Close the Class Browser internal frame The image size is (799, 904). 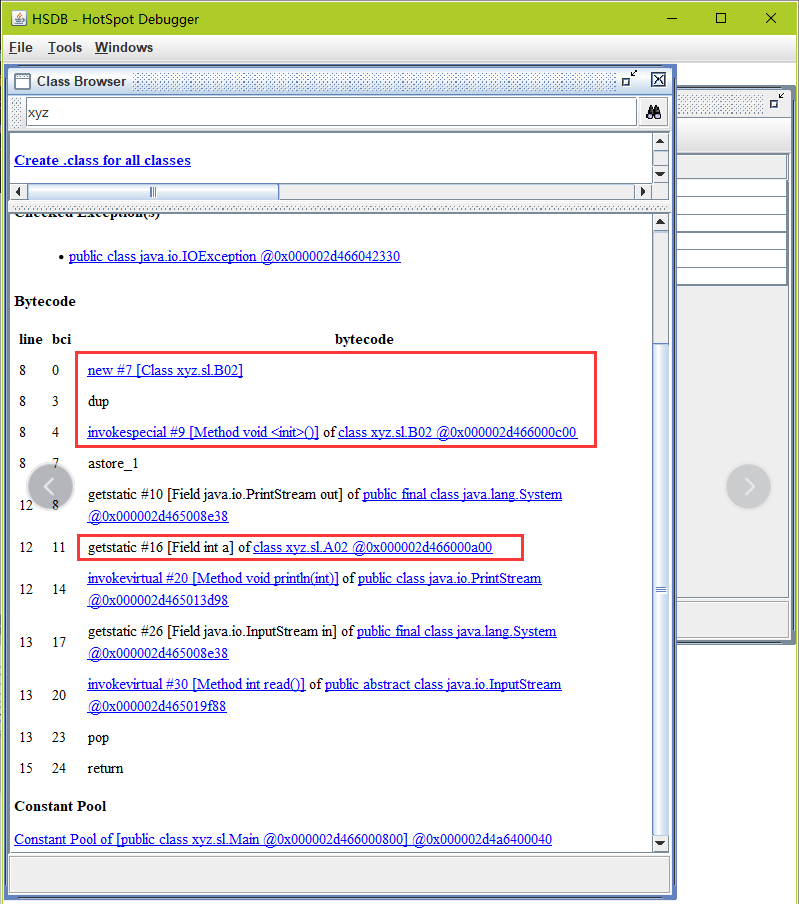658,80
